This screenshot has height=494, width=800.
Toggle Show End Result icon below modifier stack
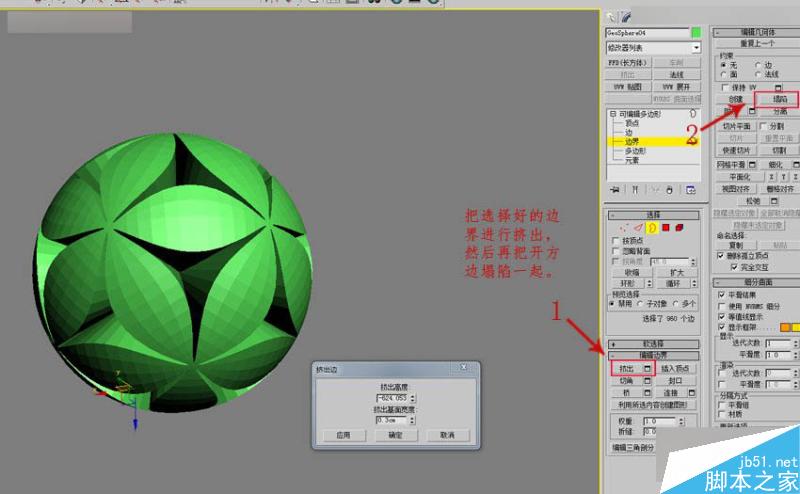(x=635, y=190)
